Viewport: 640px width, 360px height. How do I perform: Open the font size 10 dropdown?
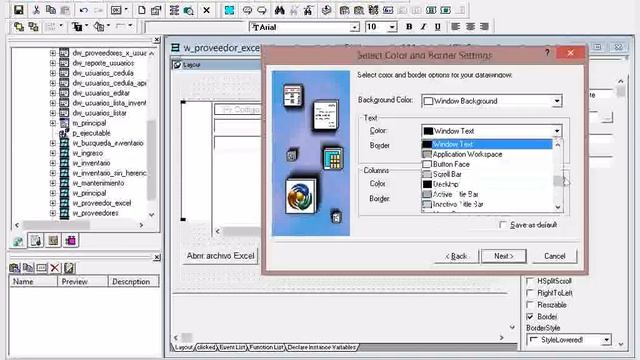click(392, 27)
